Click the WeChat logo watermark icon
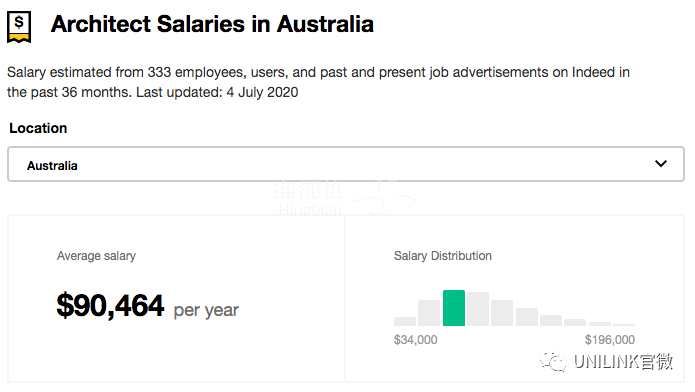This screenshot has width=695, height=392. point(553,361)
